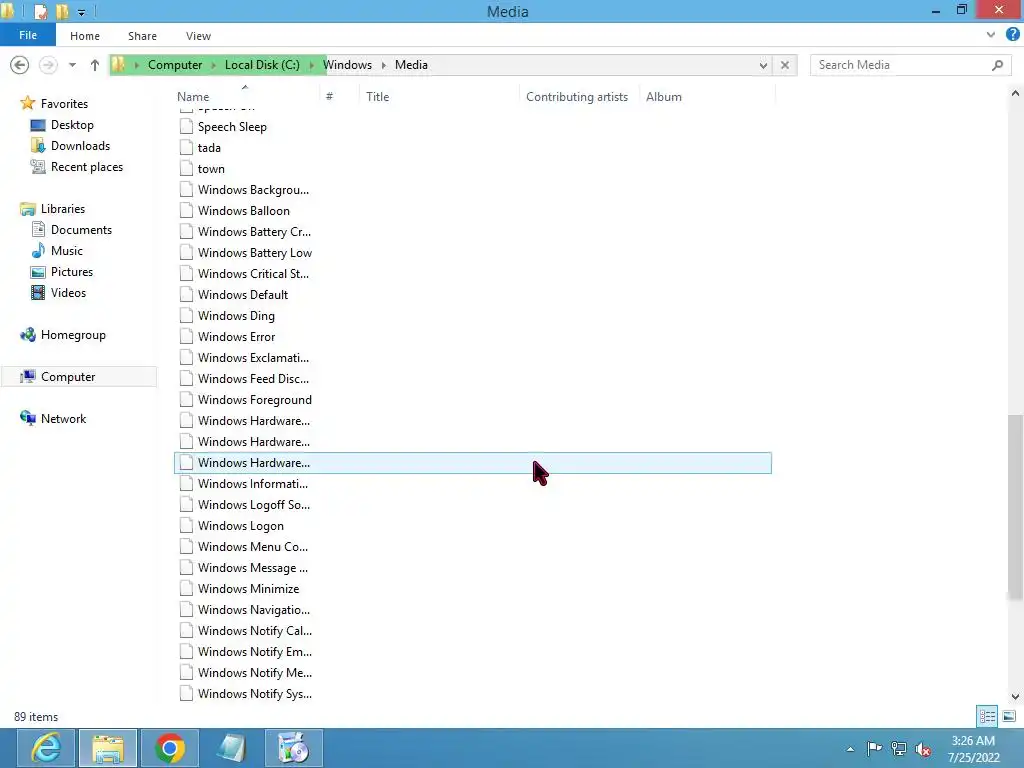Open the recent locations dropdown arrow

pos(72,65)
